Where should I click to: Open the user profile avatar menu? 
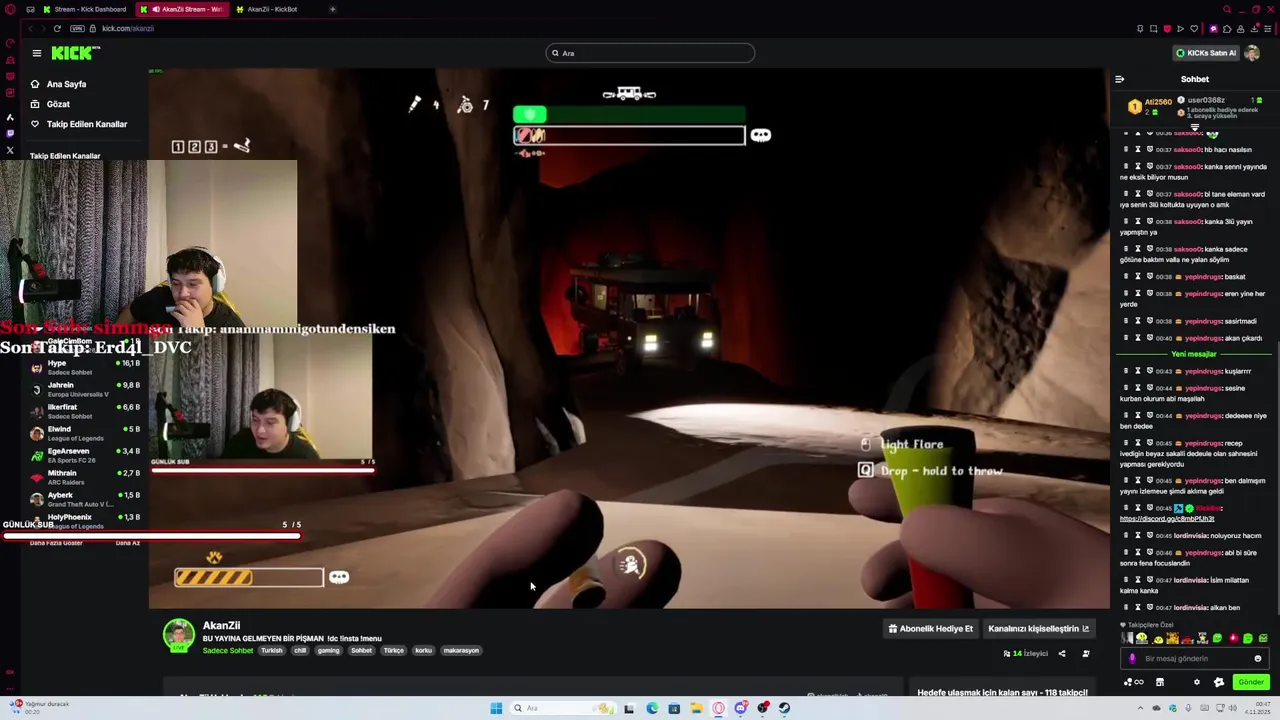click(1252, 53)
